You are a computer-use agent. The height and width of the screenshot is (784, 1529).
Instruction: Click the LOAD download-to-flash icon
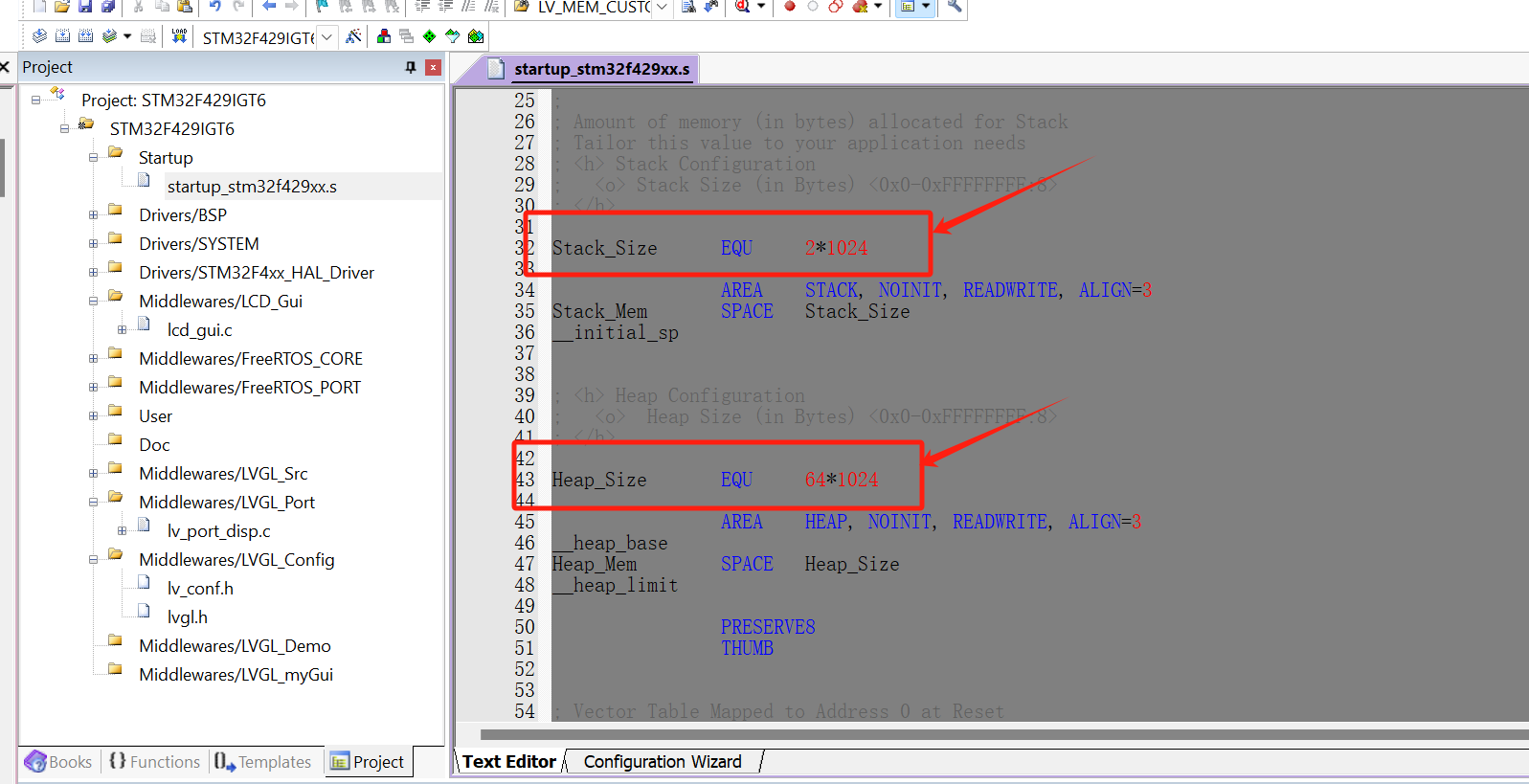pyautogui.click(x=179, y=36)
